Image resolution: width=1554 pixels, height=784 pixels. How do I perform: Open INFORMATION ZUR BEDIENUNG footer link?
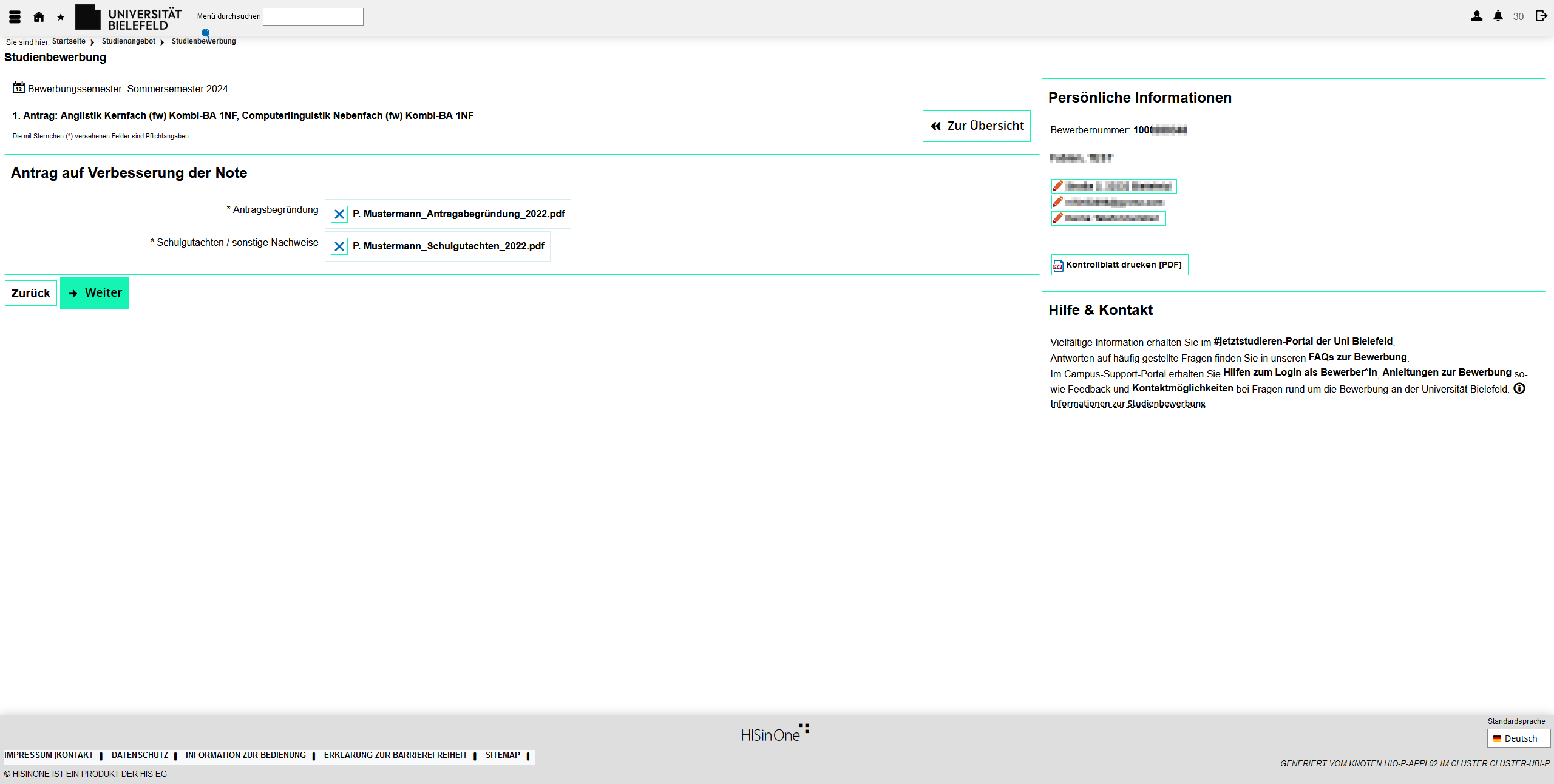246,755
